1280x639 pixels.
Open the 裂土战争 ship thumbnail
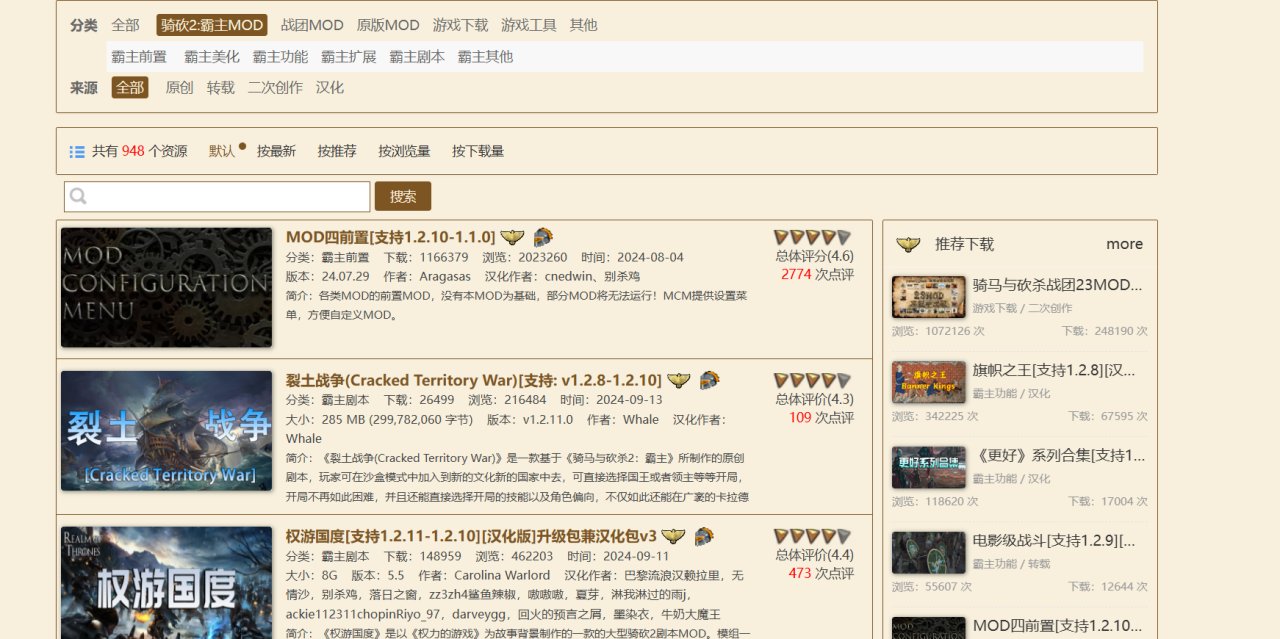click(x=166, y=431)
